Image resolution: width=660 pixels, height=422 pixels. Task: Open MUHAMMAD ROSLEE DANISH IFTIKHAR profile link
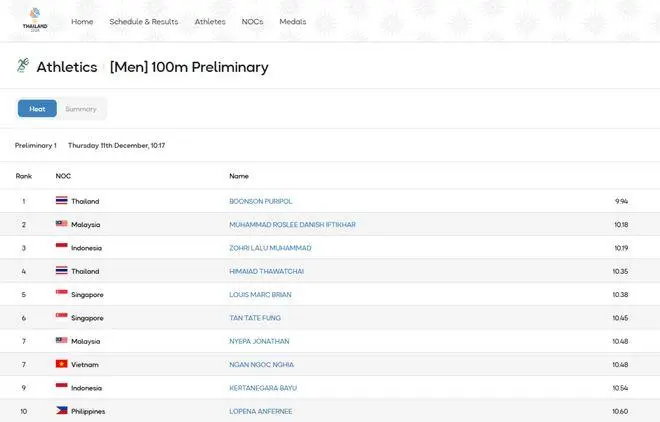(x=292, y=224)
